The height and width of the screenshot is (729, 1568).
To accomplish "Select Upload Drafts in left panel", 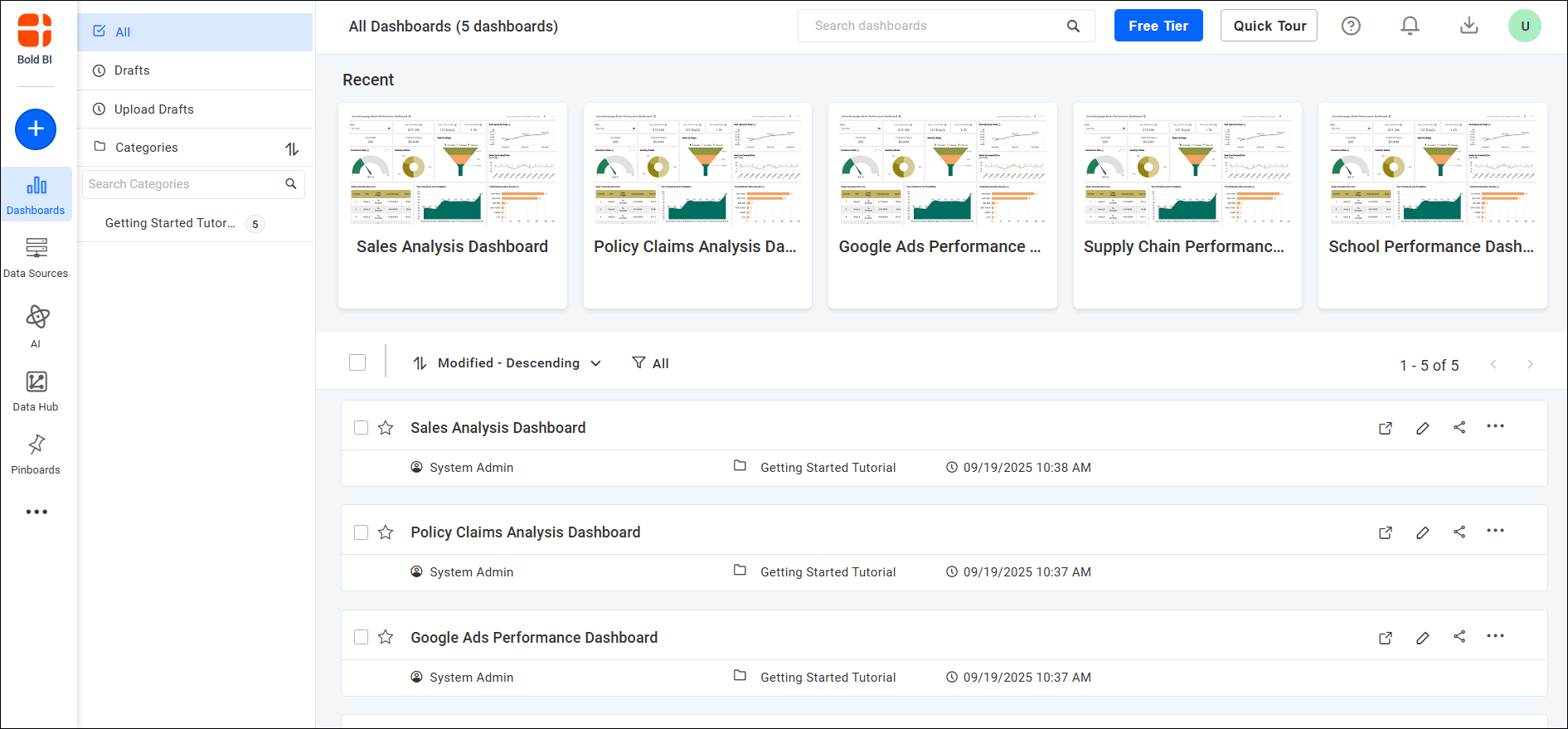I will click(153, 109).
